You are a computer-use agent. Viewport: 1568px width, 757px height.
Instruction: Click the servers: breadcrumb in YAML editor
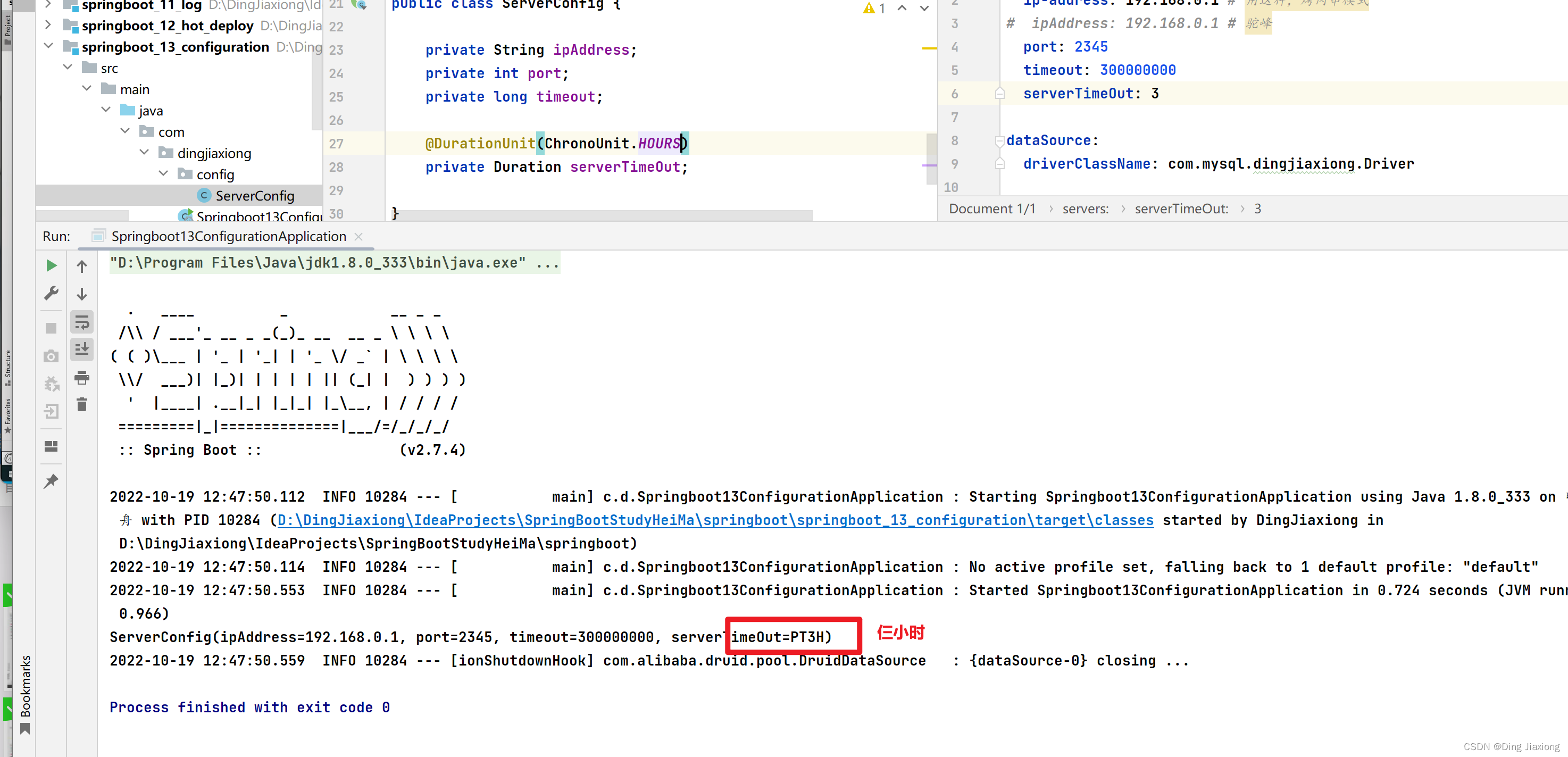click(1085, 209)
